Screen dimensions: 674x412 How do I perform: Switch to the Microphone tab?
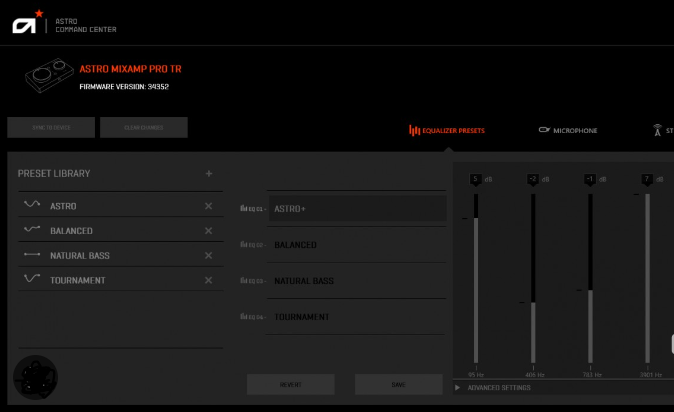coord(568,130)
